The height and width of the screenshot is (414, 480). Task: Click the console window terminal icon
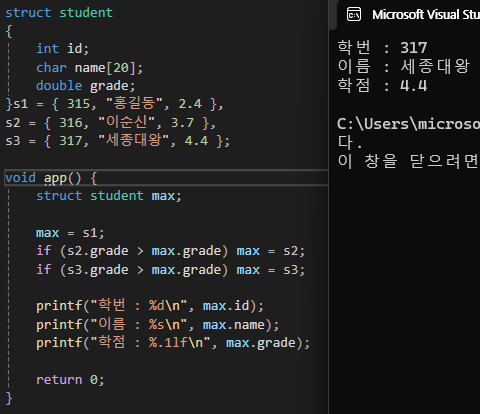(354, 15)
